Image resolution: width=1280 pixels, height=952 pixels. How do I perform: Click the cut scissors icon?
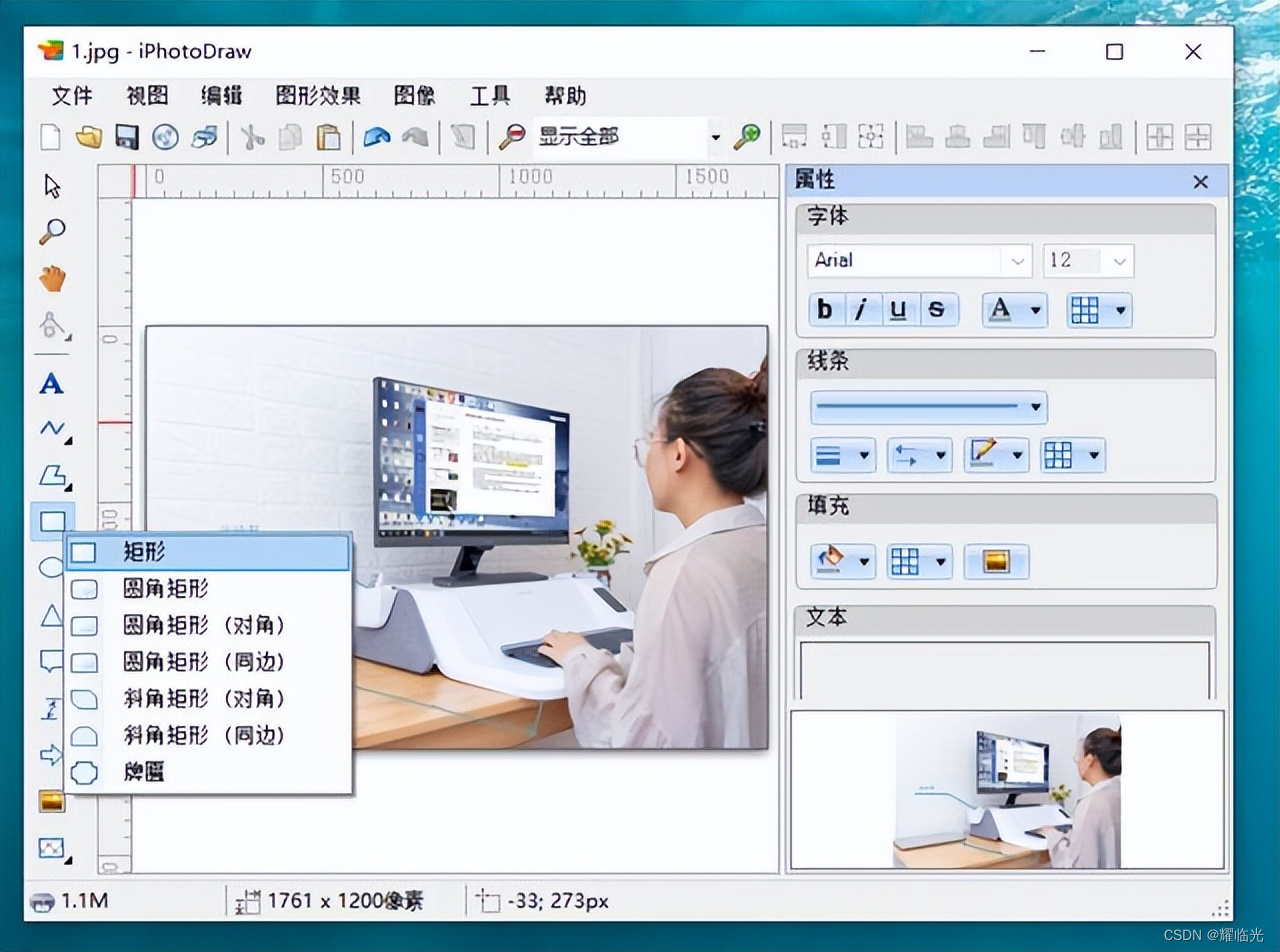(252, 137)
